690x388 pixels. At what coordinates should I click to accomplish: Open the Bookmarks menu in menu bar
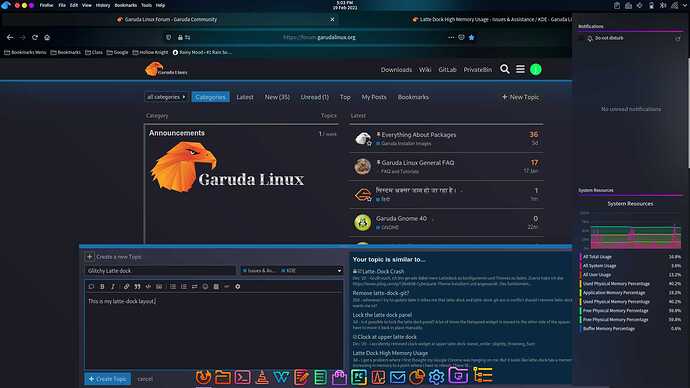(125, 5)
